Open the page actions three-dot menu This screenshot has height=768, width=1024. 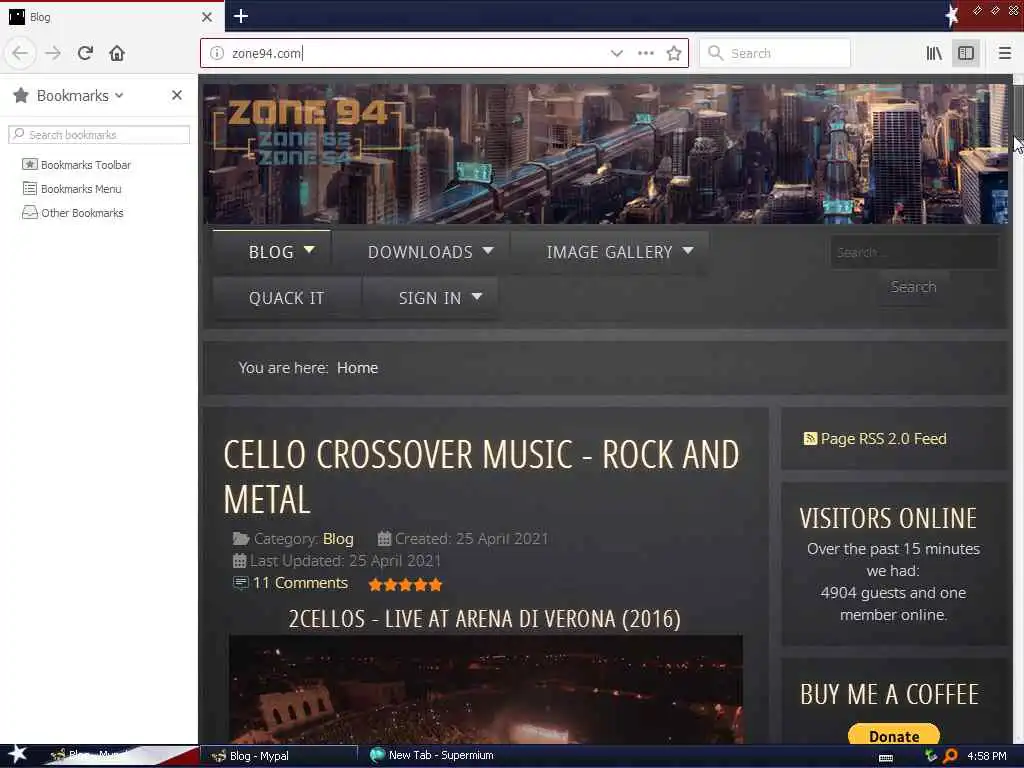coord(645,53)
